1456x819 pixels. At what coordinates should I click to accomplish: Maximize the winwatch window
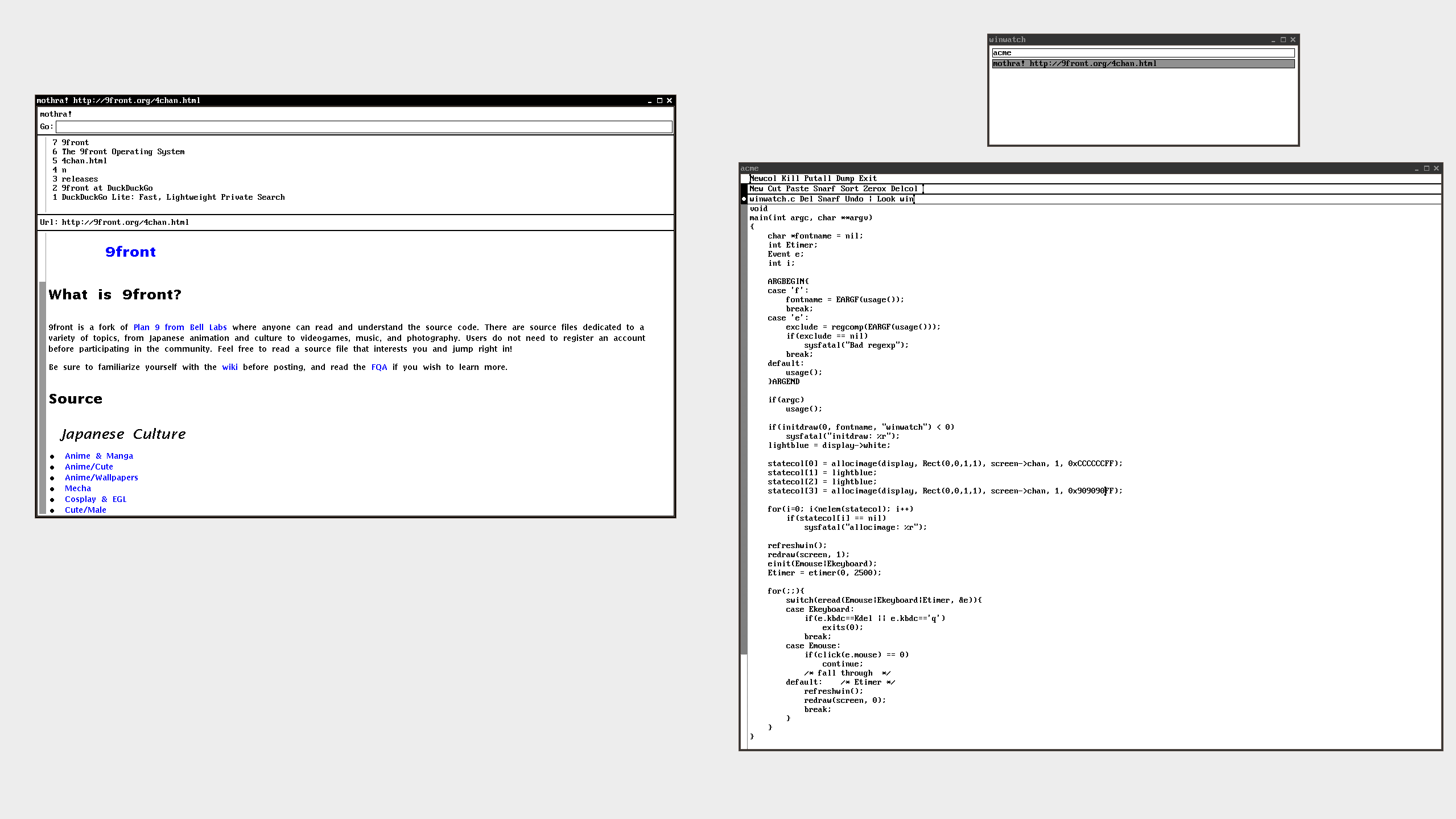1283,40
